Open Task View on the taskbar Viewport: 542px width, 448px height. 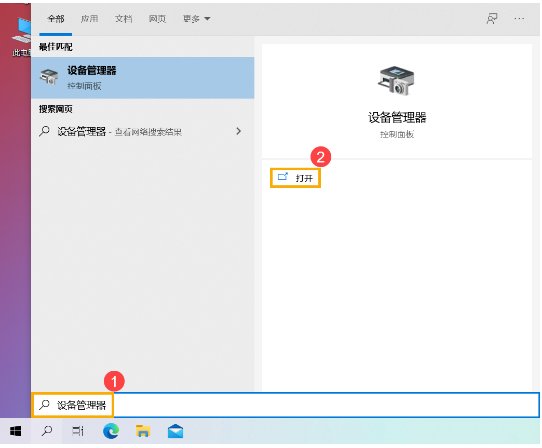pos(78,431)
